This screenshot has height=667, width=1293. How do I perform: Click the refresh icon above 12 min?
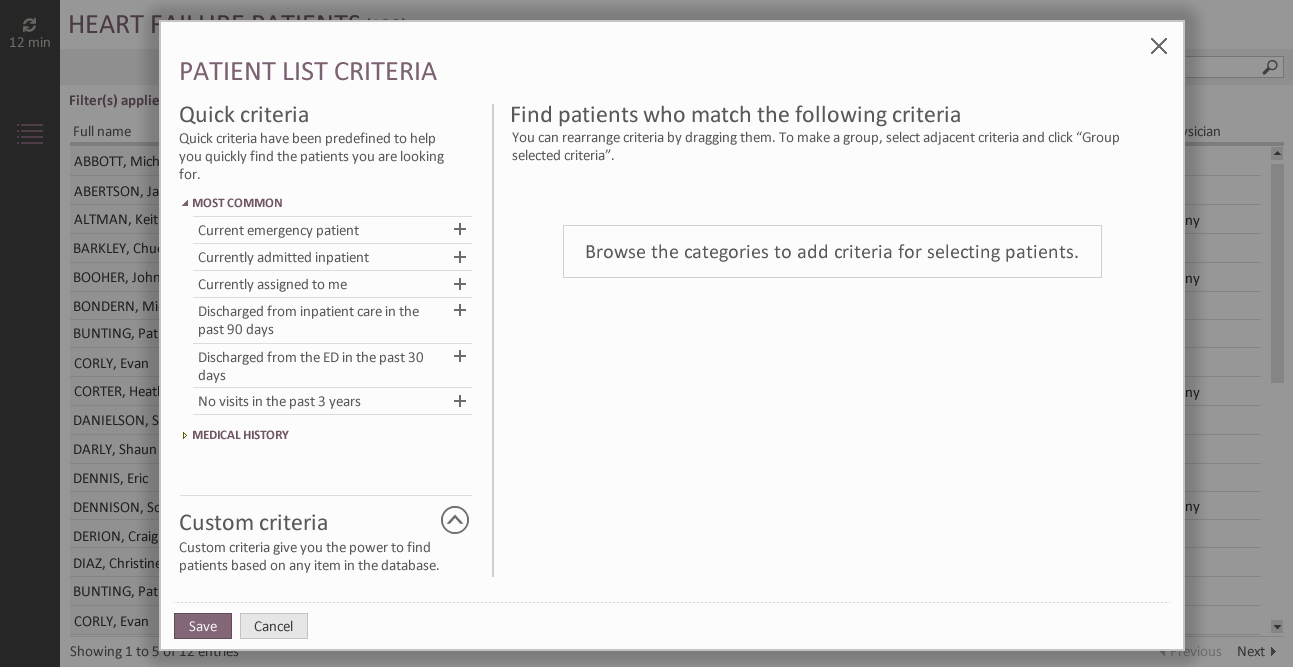(x=29, y=25)
